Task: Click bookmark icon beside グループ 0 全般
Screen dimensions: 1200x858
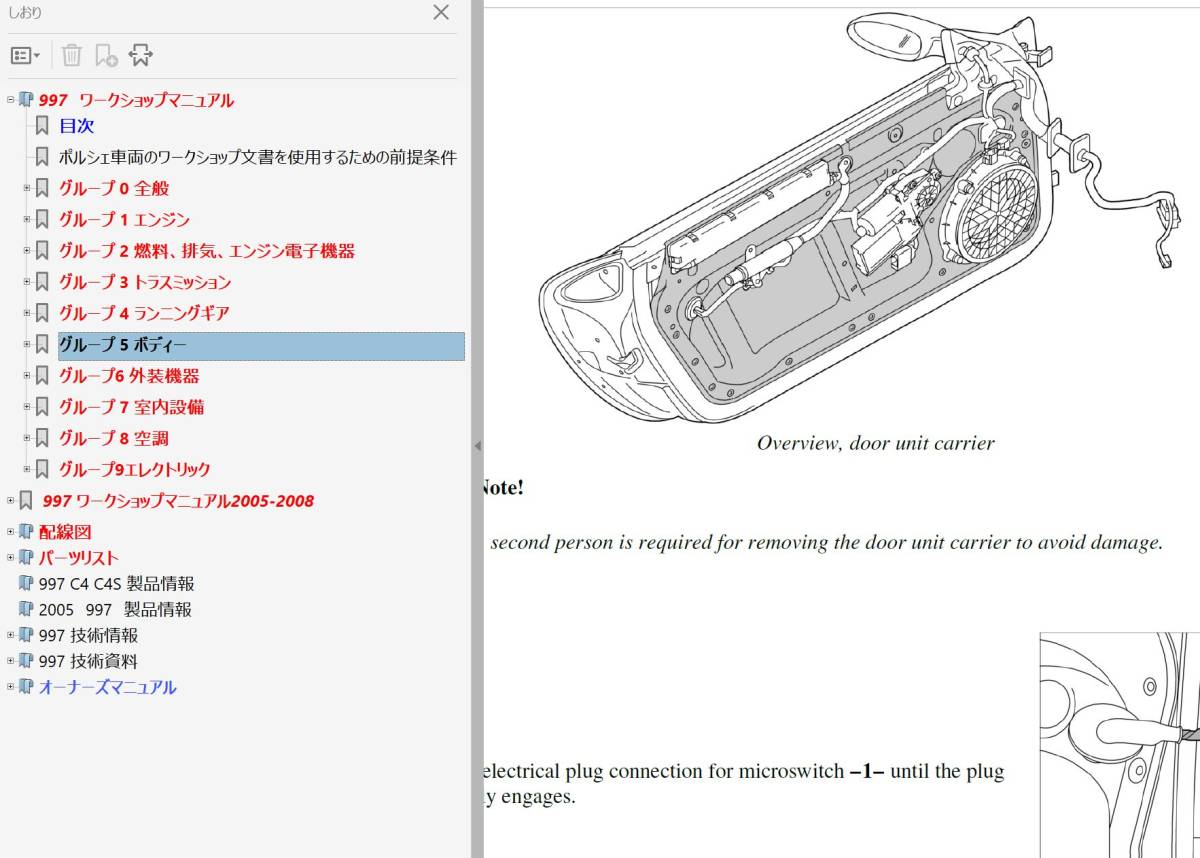Action: pos(42,188)
